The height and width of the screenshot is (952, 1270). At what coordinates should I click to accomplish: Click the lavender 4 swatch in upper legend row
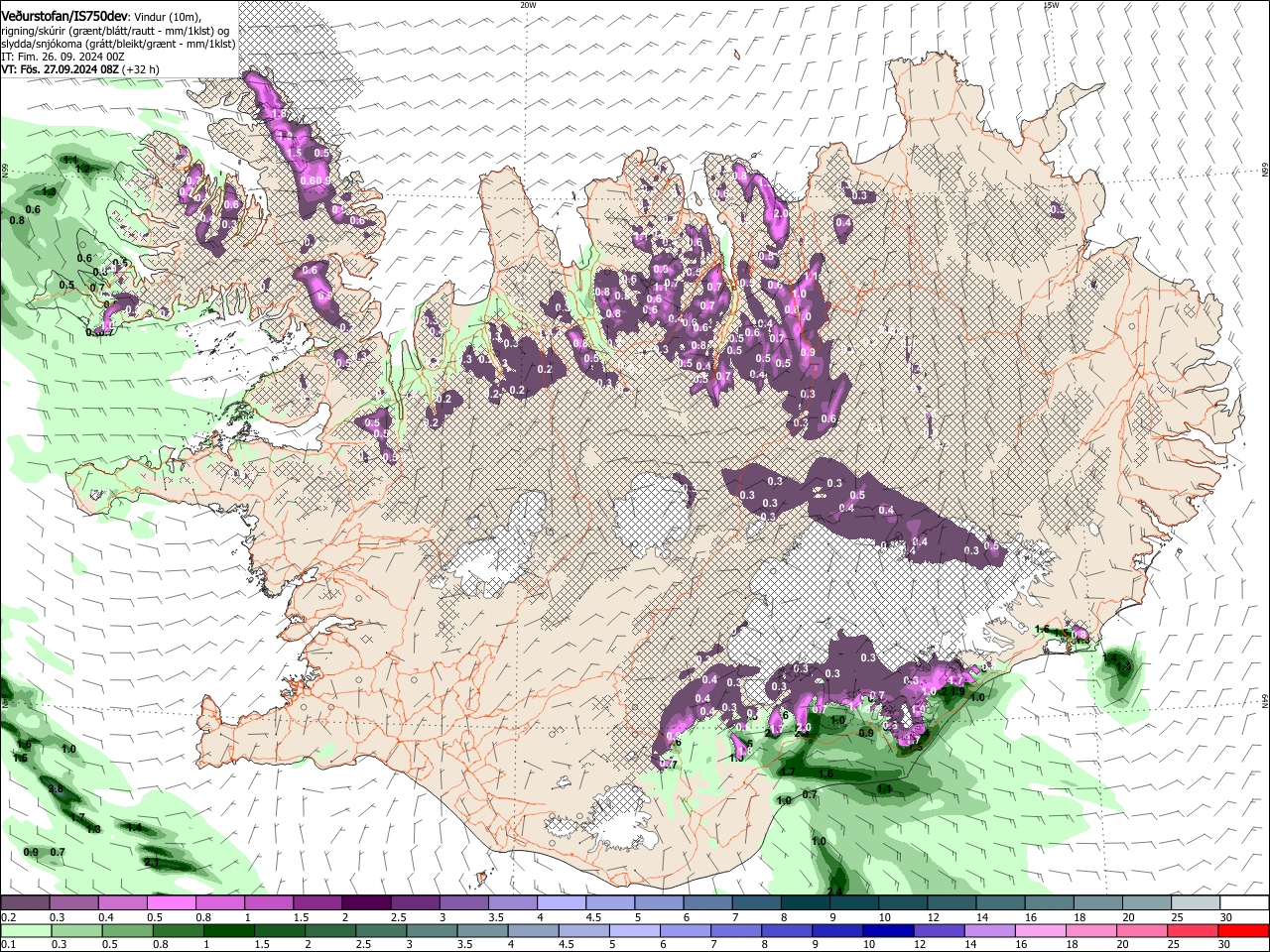562,903
